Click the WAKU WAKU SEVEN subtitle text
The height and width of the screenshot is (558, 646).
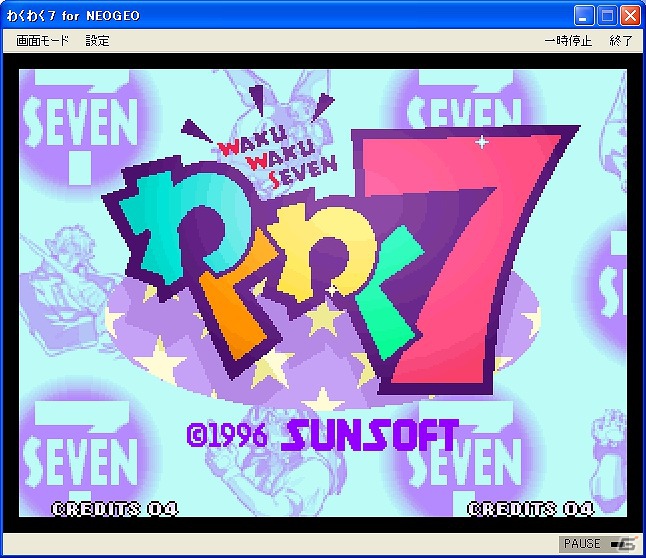(277, 157)
